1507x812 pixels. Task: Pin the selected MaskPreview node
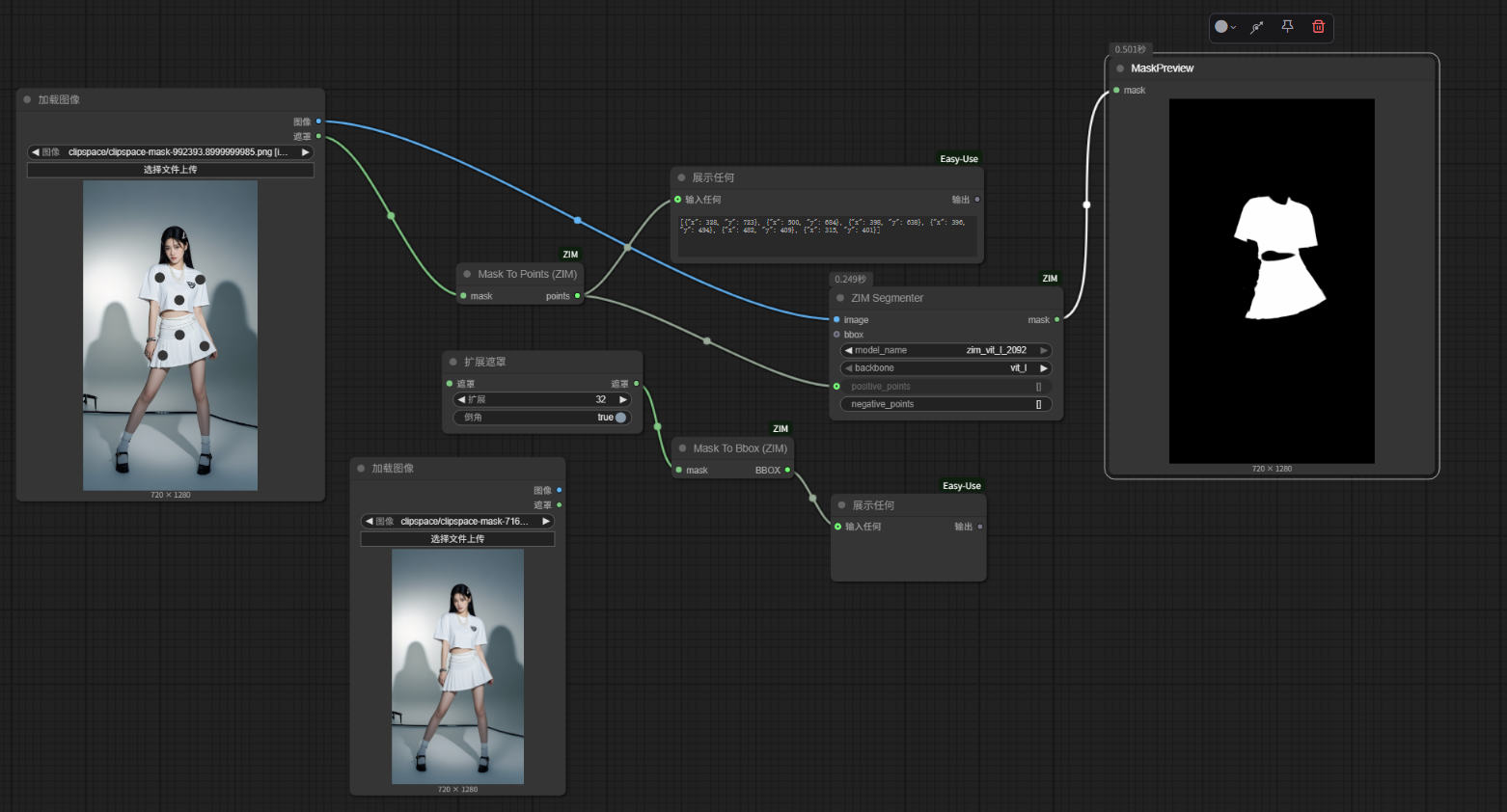point(1287,27)
